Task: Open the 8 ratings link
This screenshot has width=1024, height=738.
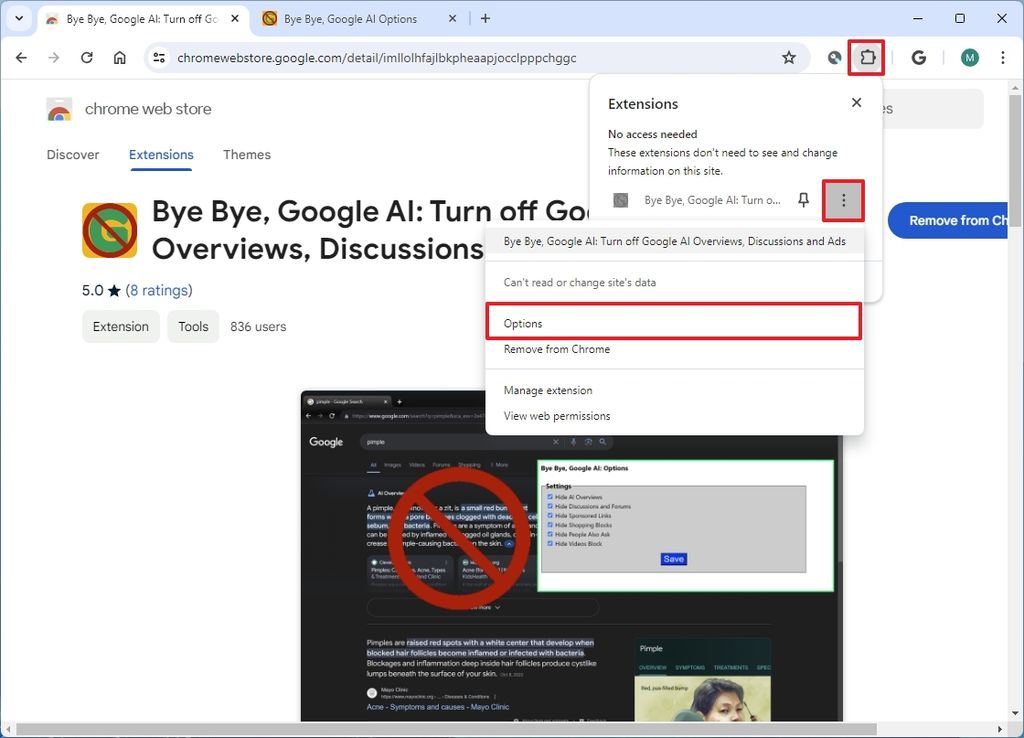Action: point(158,290)
